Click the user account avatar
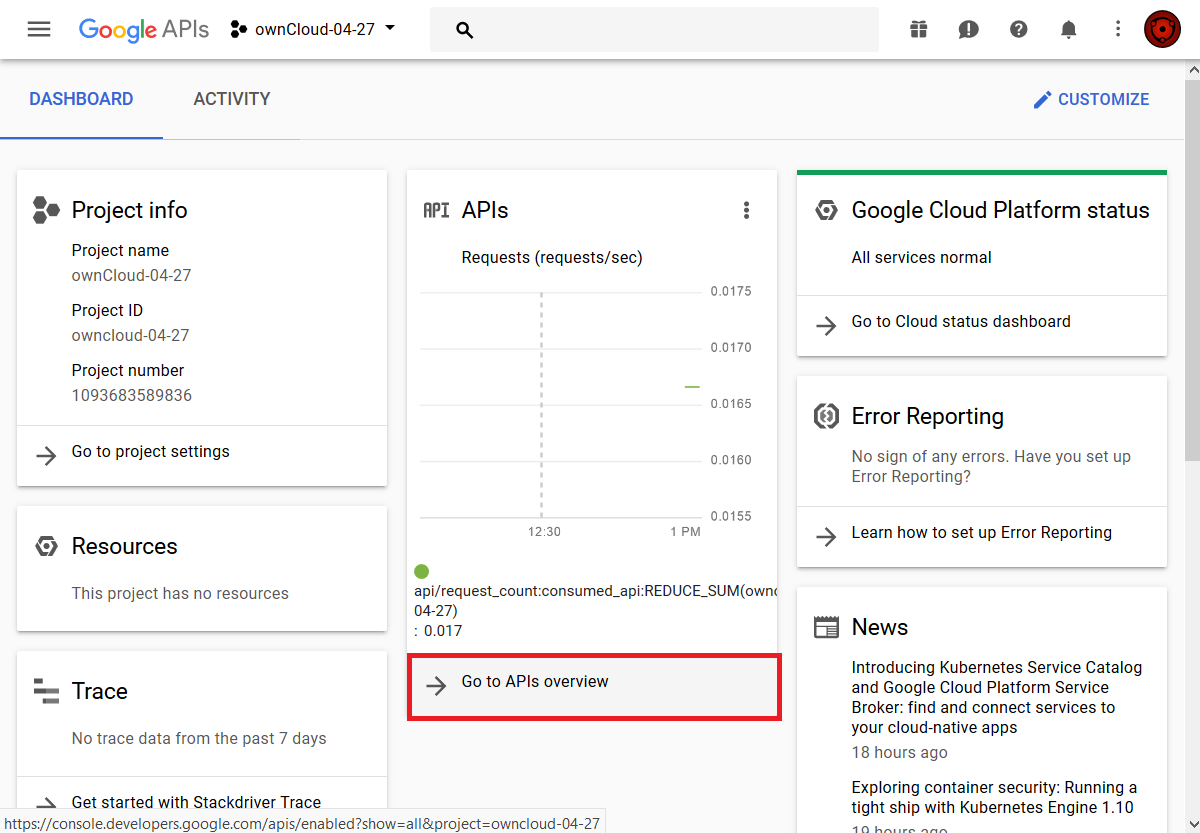Screen dimensions: 1200x833 [1162, 29]
